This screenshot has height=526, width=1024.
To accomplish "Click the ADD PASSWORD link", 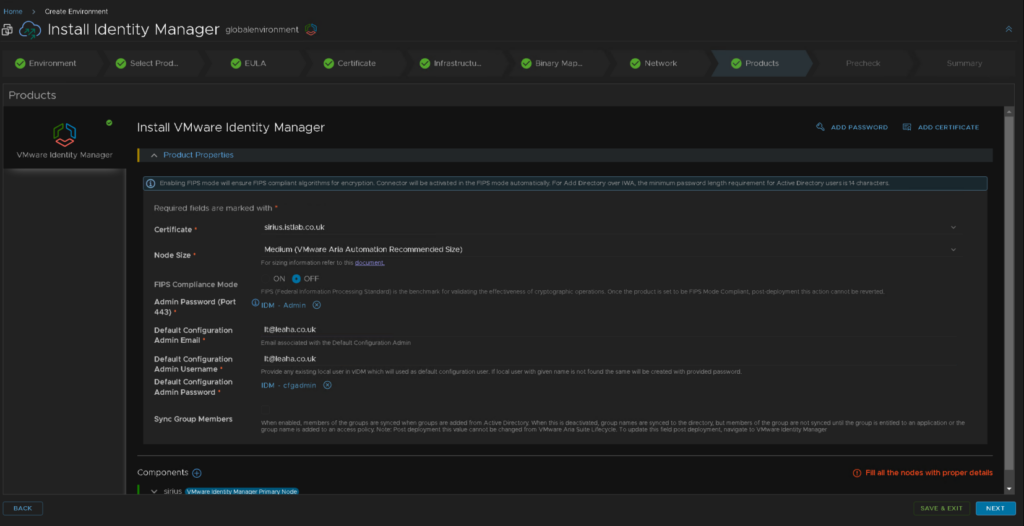I will [x=859, y=127].
